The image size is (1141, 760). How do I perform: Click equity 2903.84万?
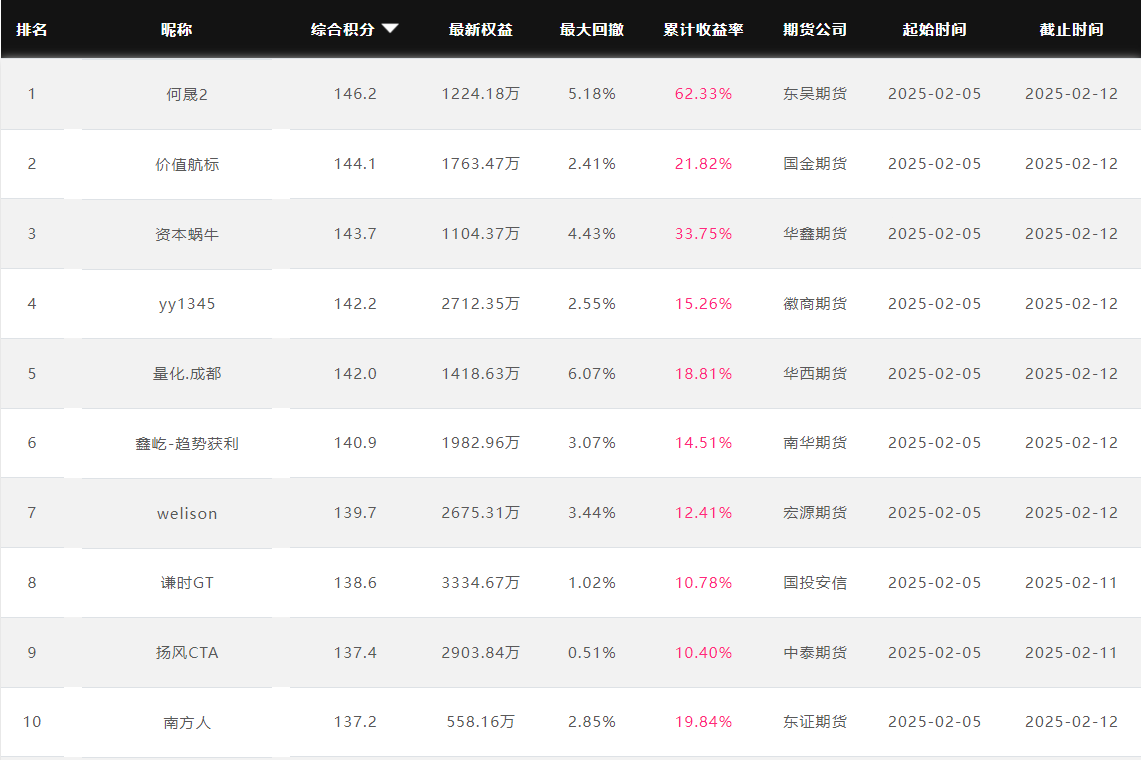click(481, 652)
